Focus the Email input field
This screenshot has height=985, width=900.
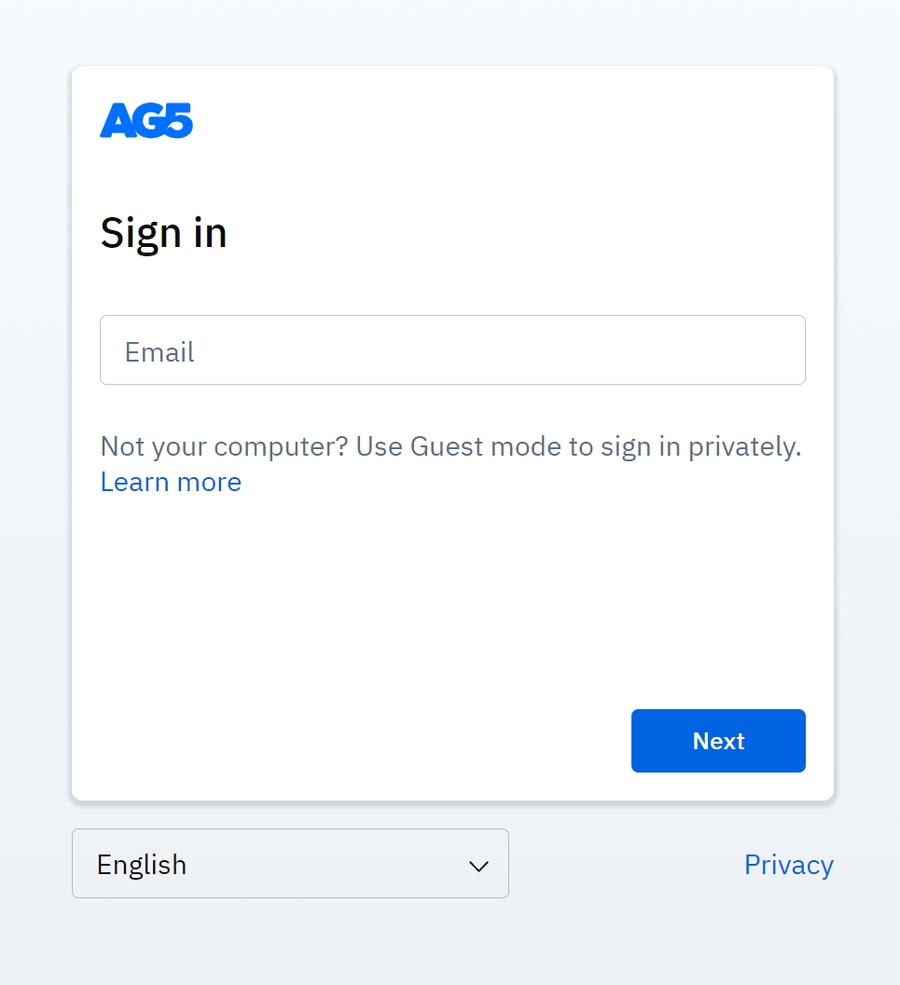pyautogui.click(x=452, y=351)
